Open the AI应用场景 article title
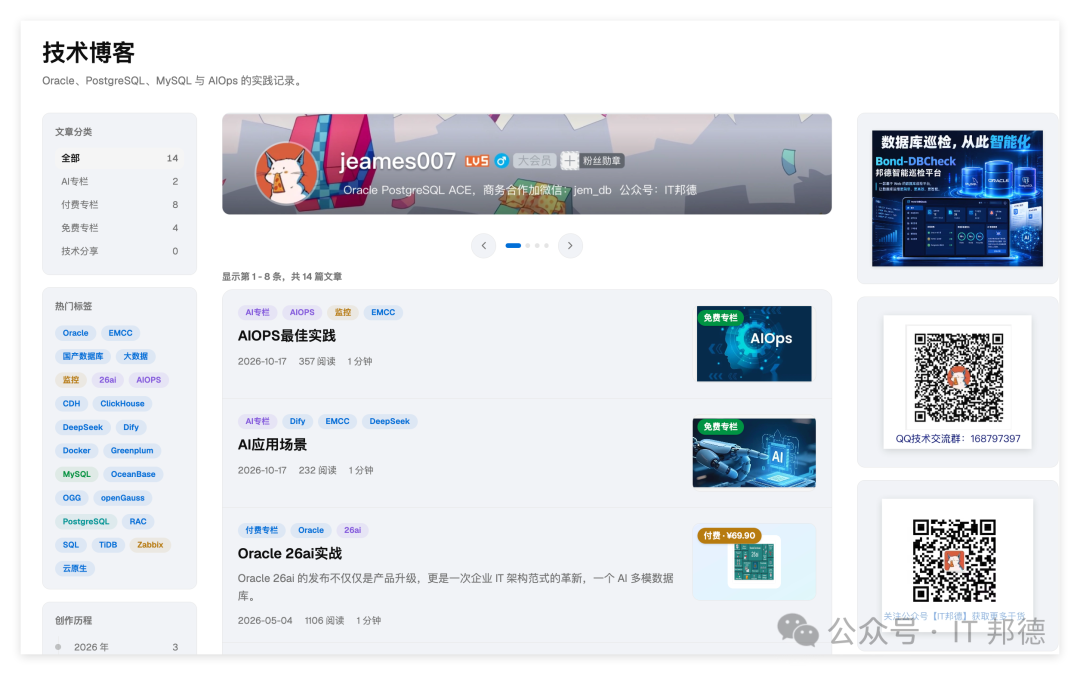1080x675 pixels. click(x=272, y=444)
